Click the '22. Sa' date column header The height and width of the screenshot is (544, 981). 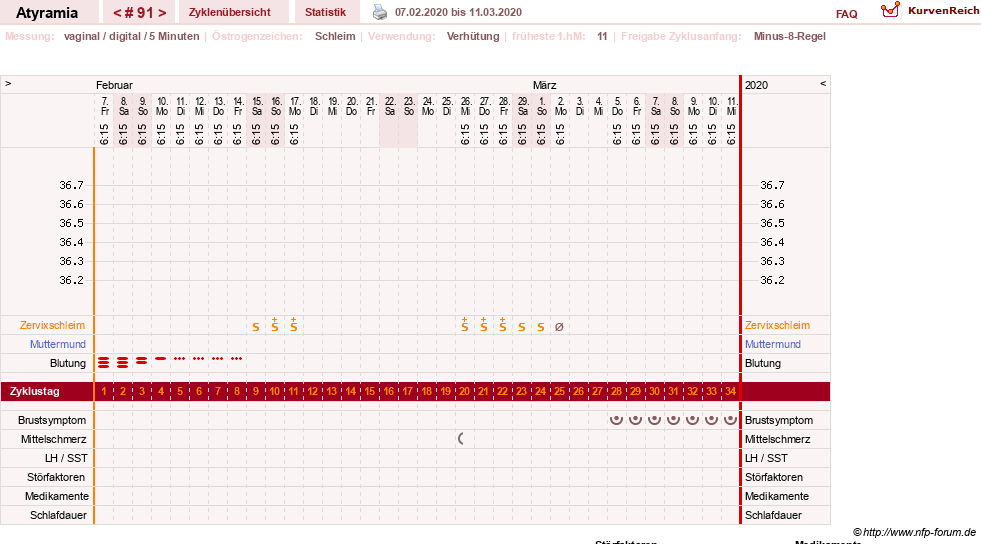(390, 106)
